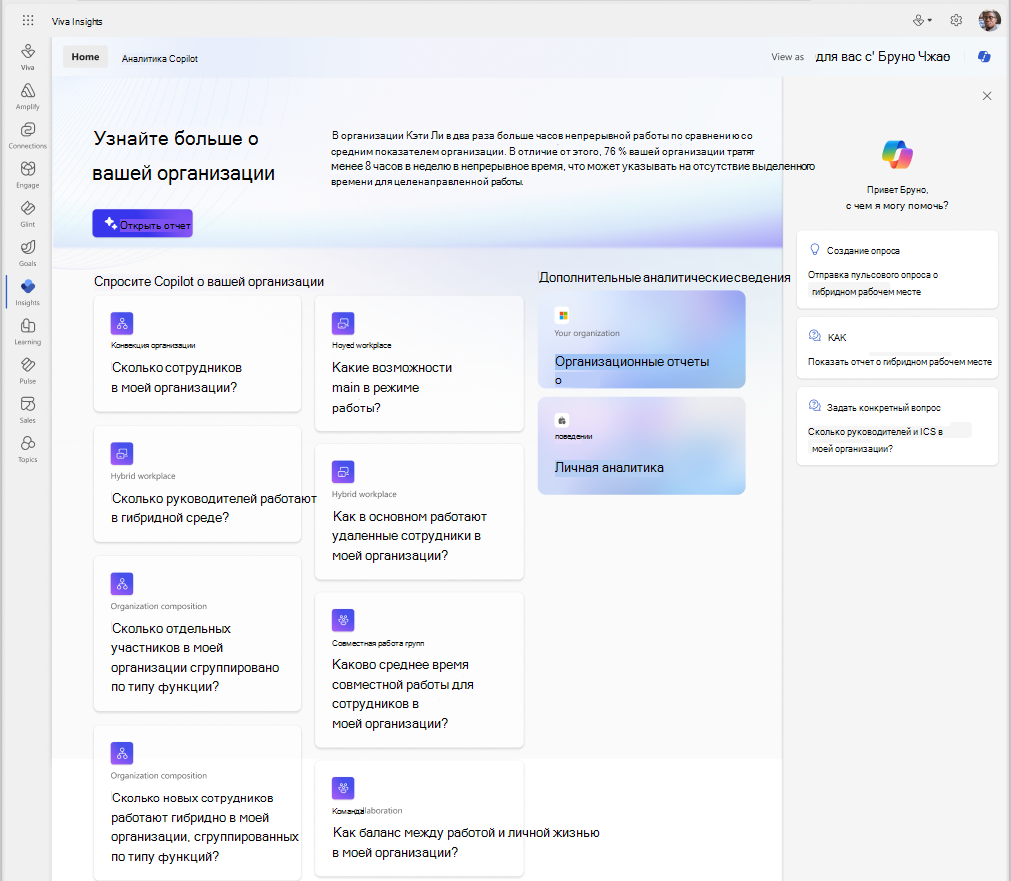Click icon on Как баланс между работой card
The width and height of the screenshot is (1011, 881).
tap(343, 787)
